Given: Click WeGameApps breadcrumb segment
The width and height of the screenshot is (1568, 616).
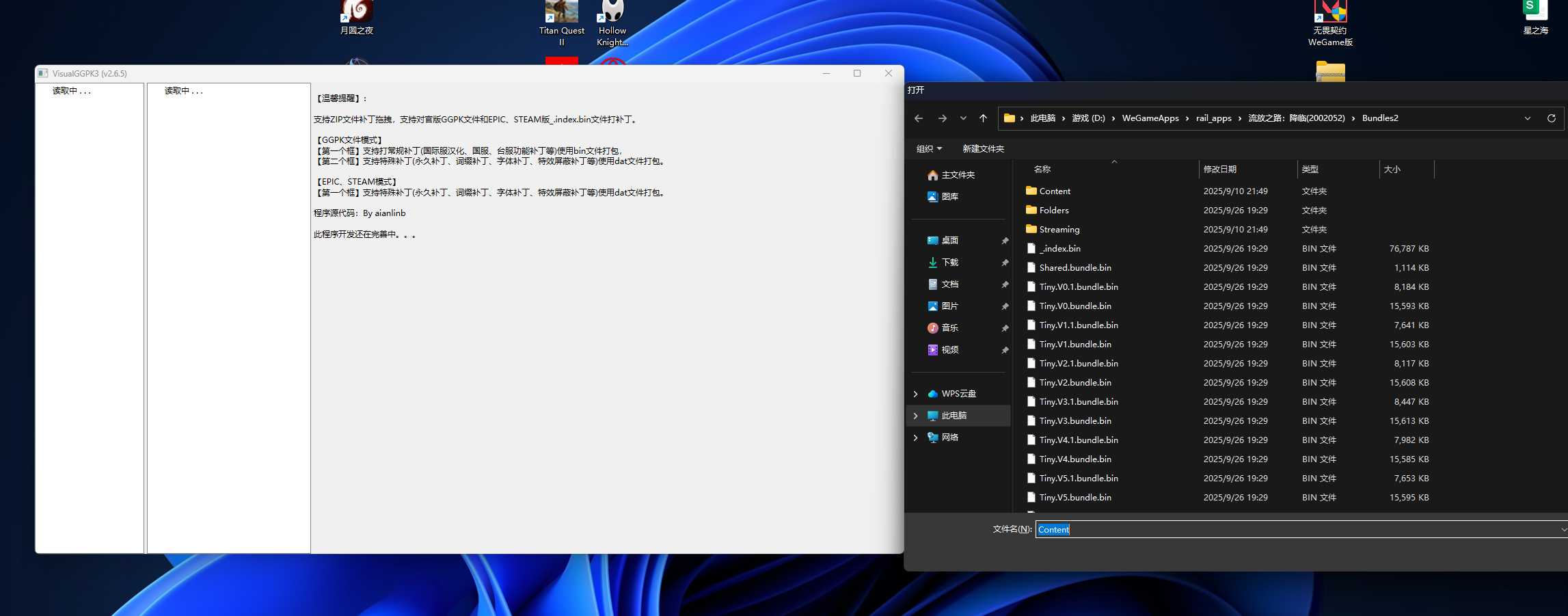Looking at the screenshot, I should coord(1150,118).
